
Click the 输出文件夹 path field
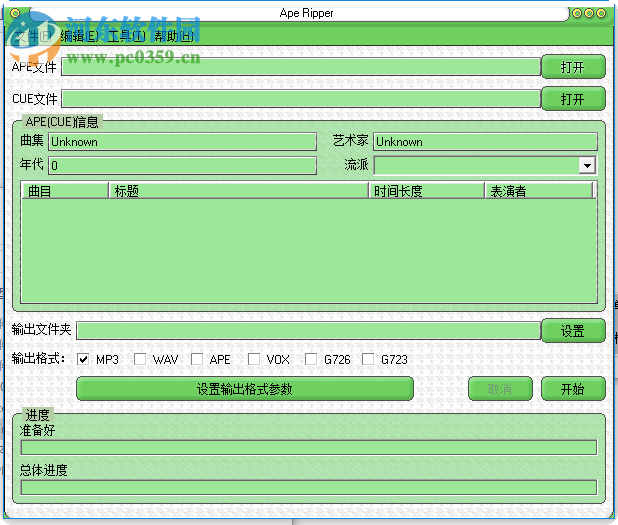309,331
